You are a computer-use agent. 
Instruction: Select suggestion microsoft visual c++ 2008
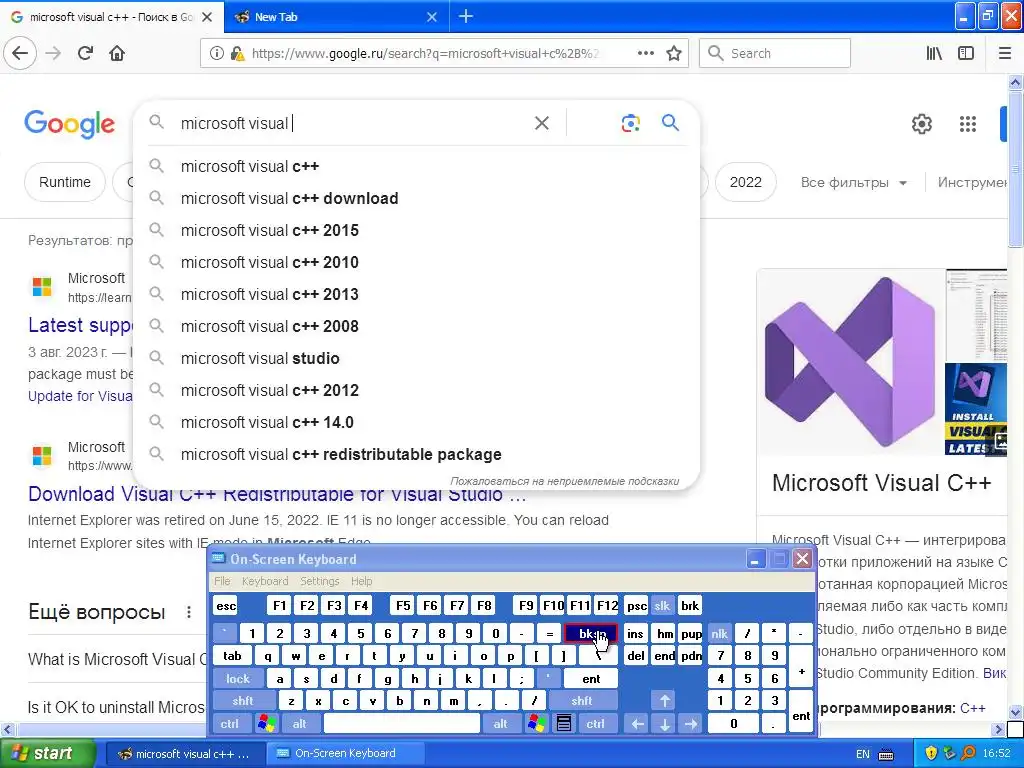[x=416, y=326]
